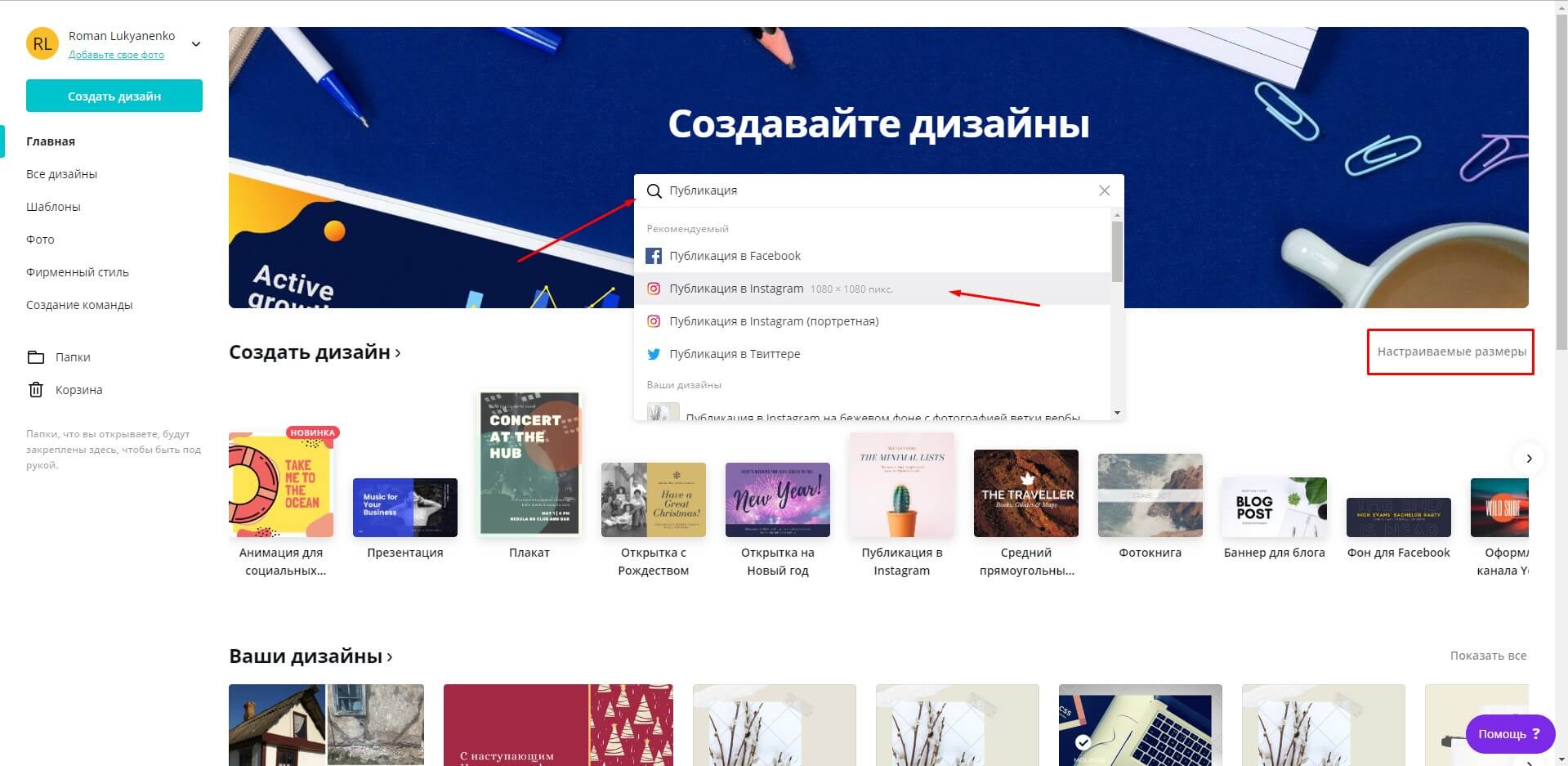
Task: Clear the search with the X icon
Action: pyautogui.click(x=1104, y=190)
